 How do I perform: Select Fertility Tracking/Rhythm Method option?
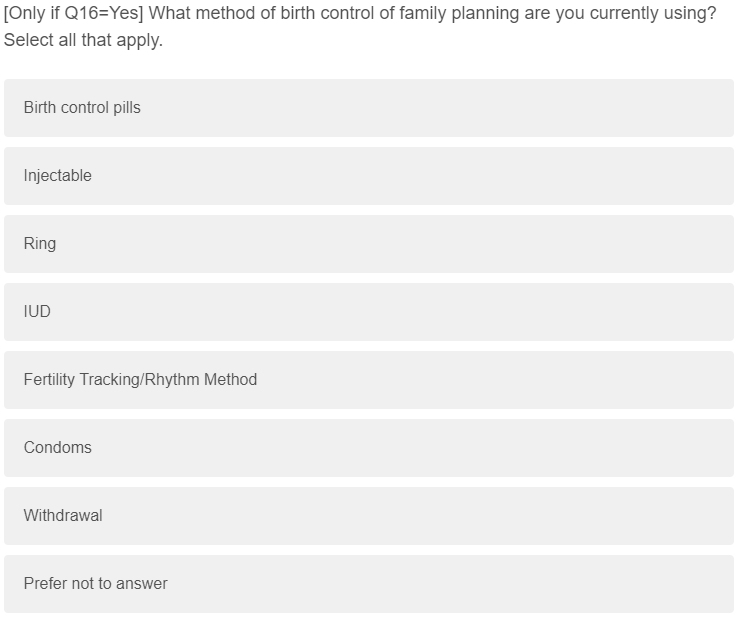pos(368,380)
